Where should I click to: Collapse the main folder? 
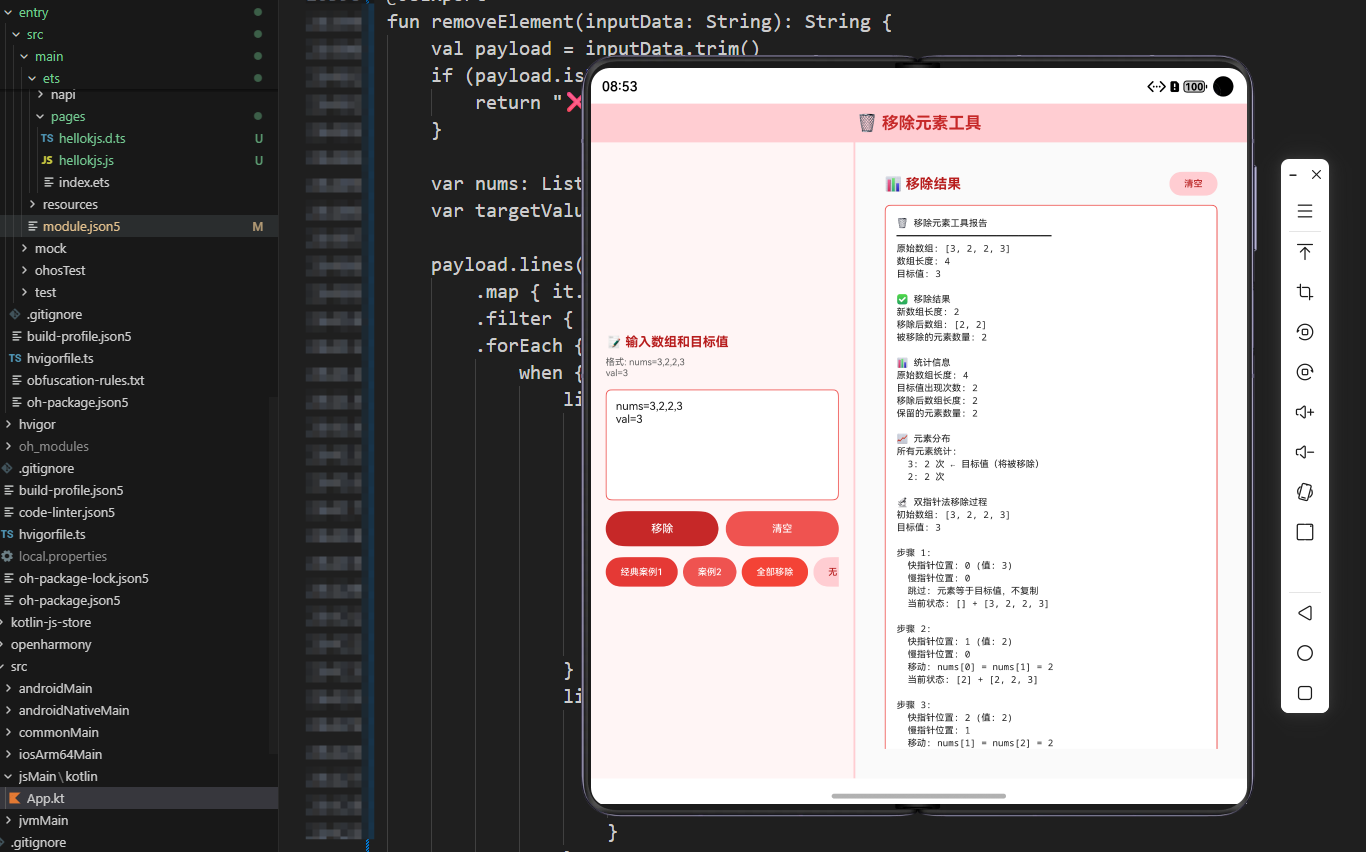(x=23, y=56)
